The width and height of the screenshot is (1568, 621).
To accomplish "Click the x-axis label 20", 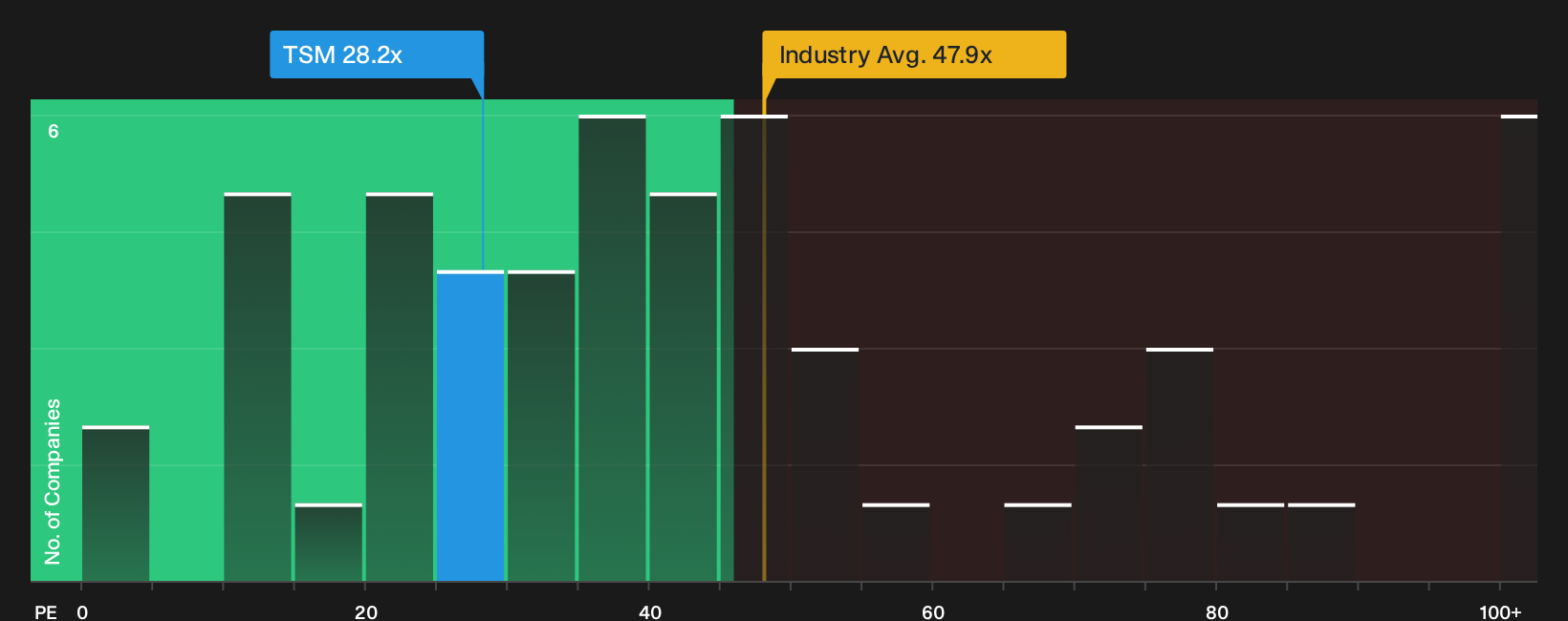I will click(366, 611).
